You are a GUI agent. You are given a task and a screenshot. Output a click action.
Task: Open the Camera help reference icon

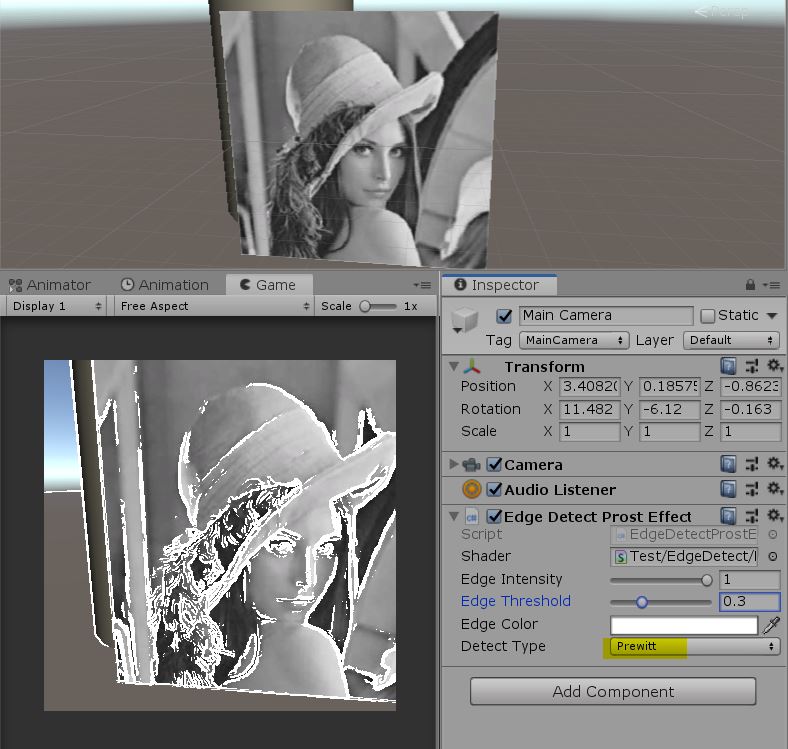728,464
